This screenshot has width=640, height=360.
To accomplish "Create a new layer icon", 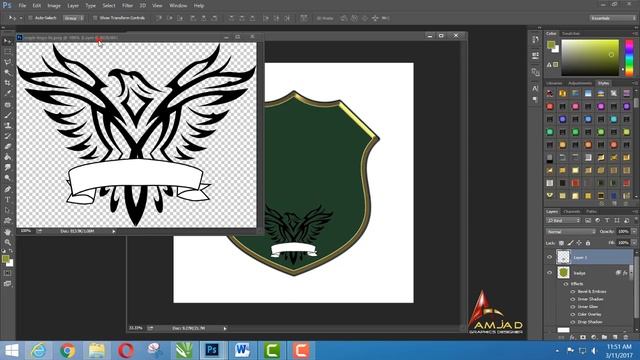I will pyautogui.click(x=615, y=337).
